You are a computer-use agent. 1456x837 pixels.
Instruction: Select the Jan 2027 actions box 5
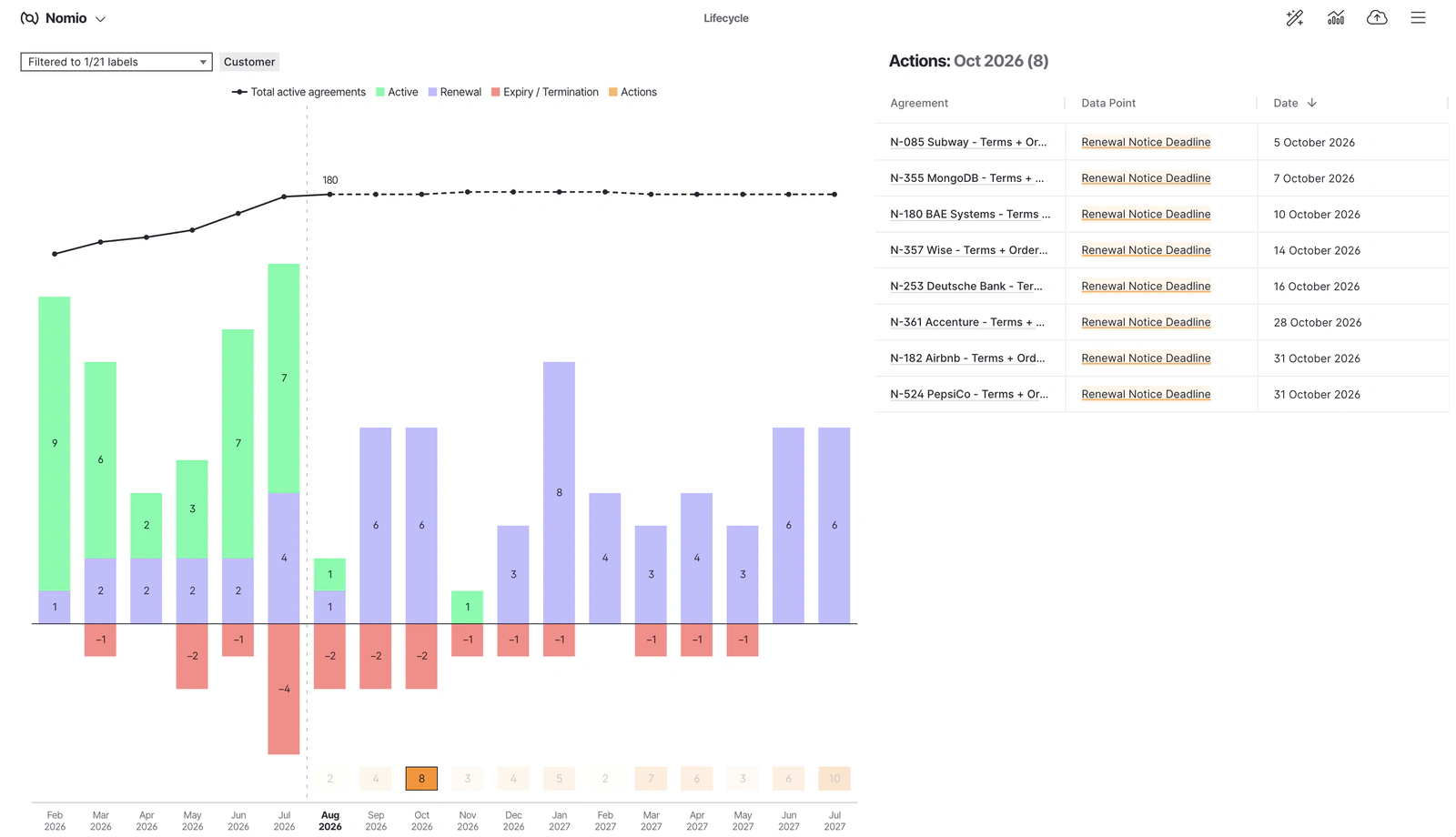click(x=559, y=779)
